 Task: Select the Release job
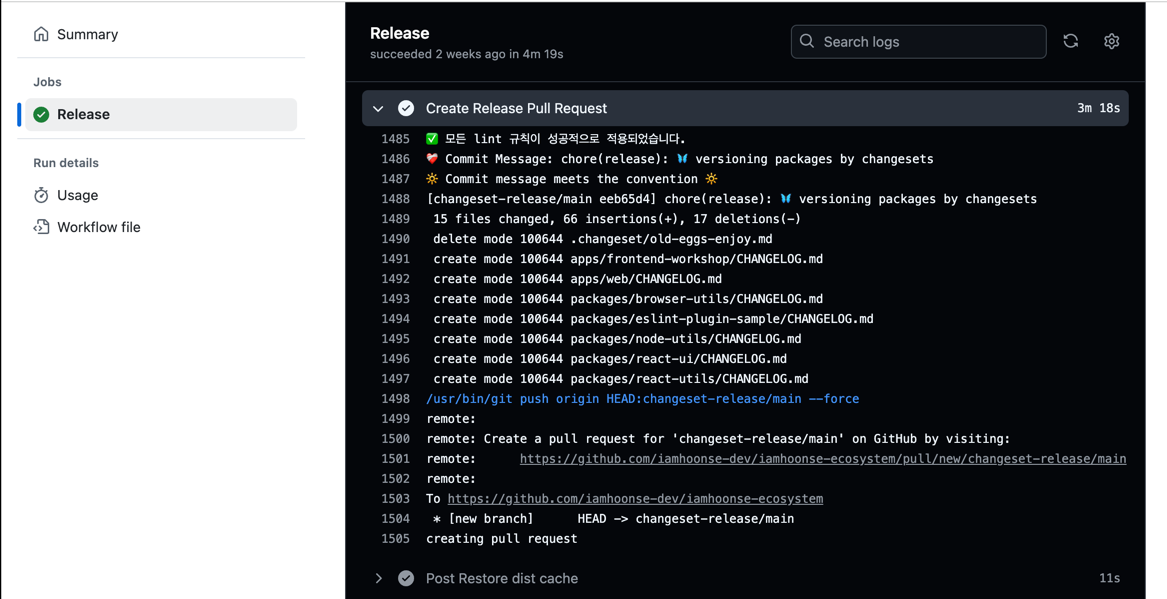[x=161, y=115]
